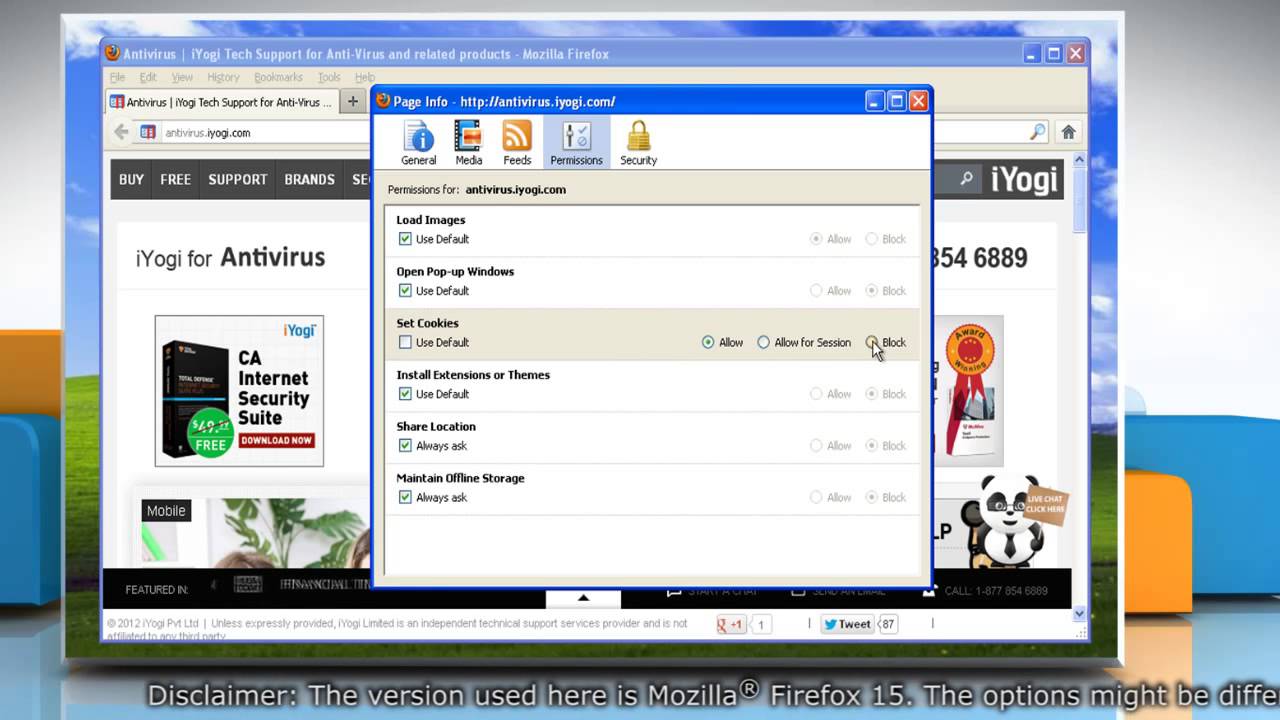This screenshot has width=1280, height=720.
Task: Click the scrollbar down arrow in Firefox
Action: coord(1079,612)
